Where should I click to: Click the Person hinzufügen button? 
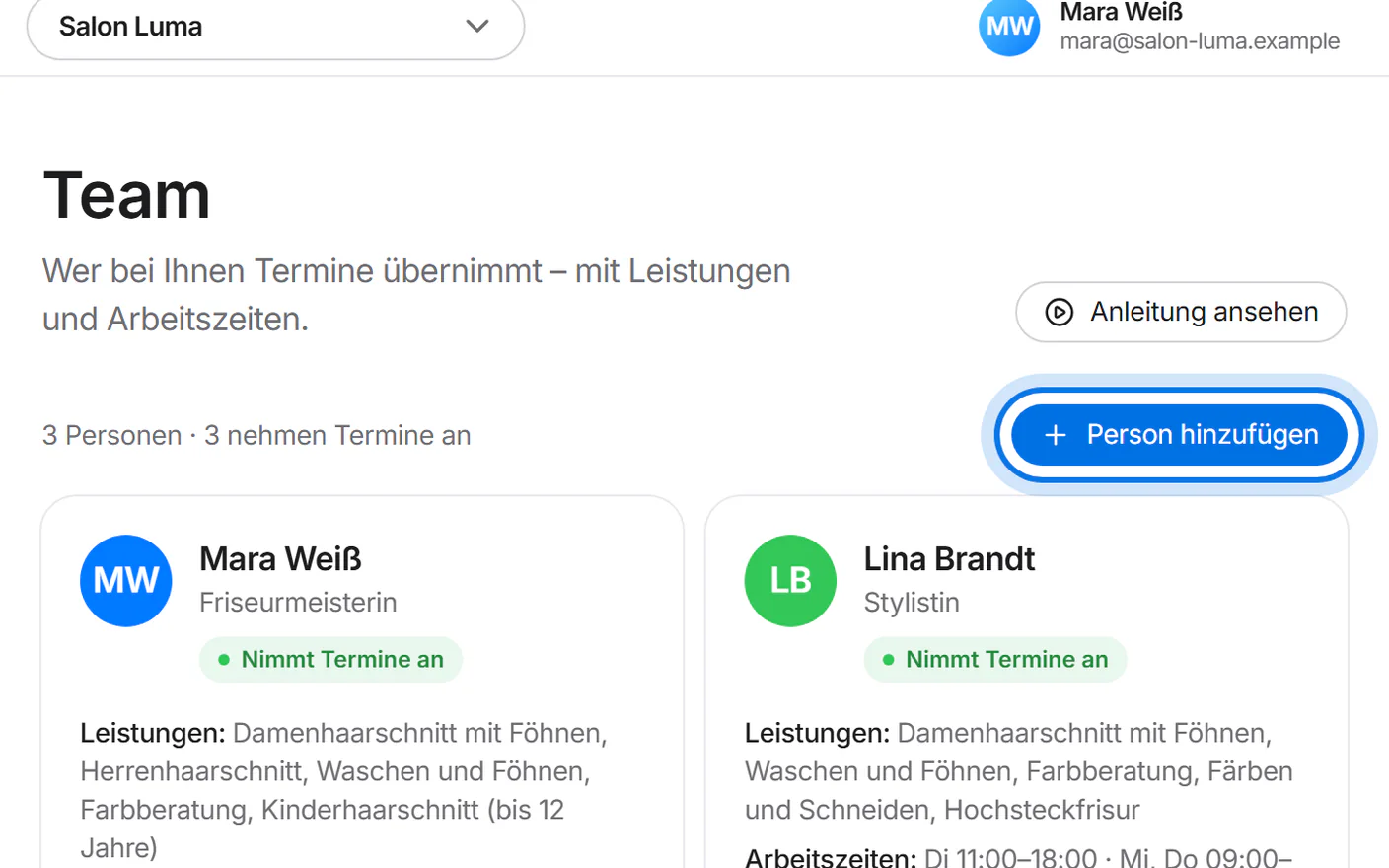[x=1180, y=435]
